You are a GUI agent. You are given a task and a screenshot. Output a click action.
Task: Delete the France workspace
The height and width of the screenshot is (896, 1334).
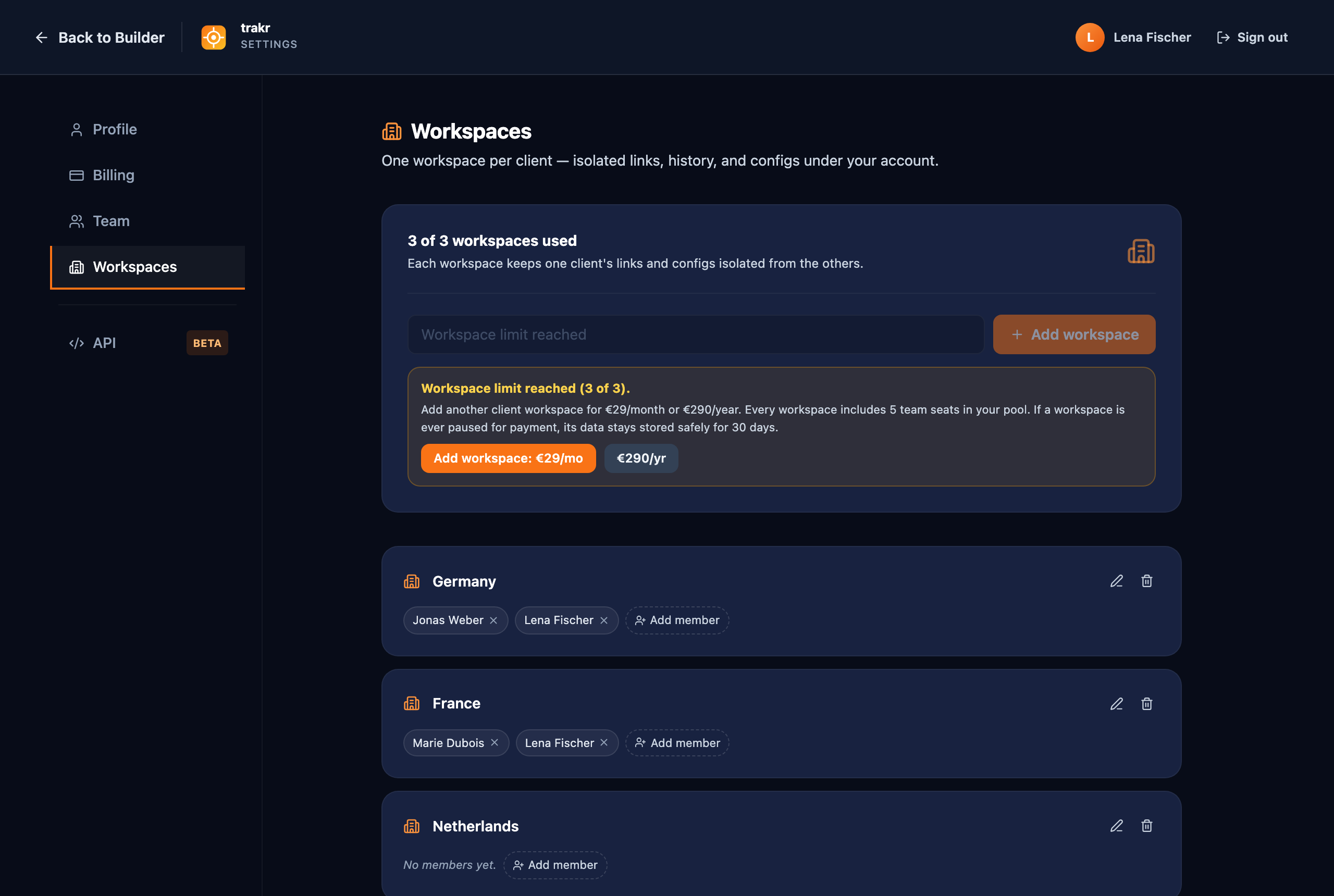(1146, 704)
